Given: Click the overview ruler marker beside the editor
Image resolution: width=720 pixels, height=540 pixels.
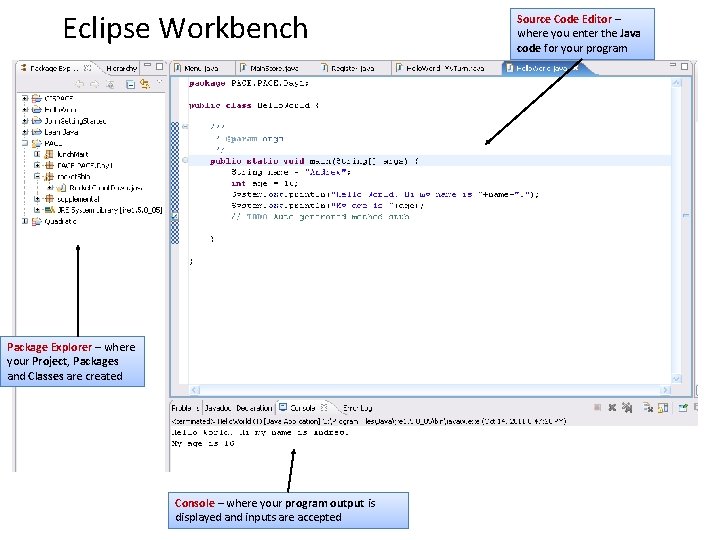Looking at the screenshot, I should pos(686,215).
